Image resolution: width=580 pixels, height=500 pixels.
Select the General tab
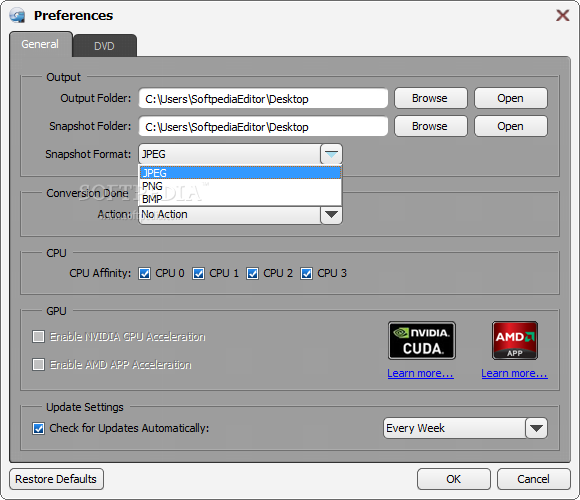tap(40, 44)
